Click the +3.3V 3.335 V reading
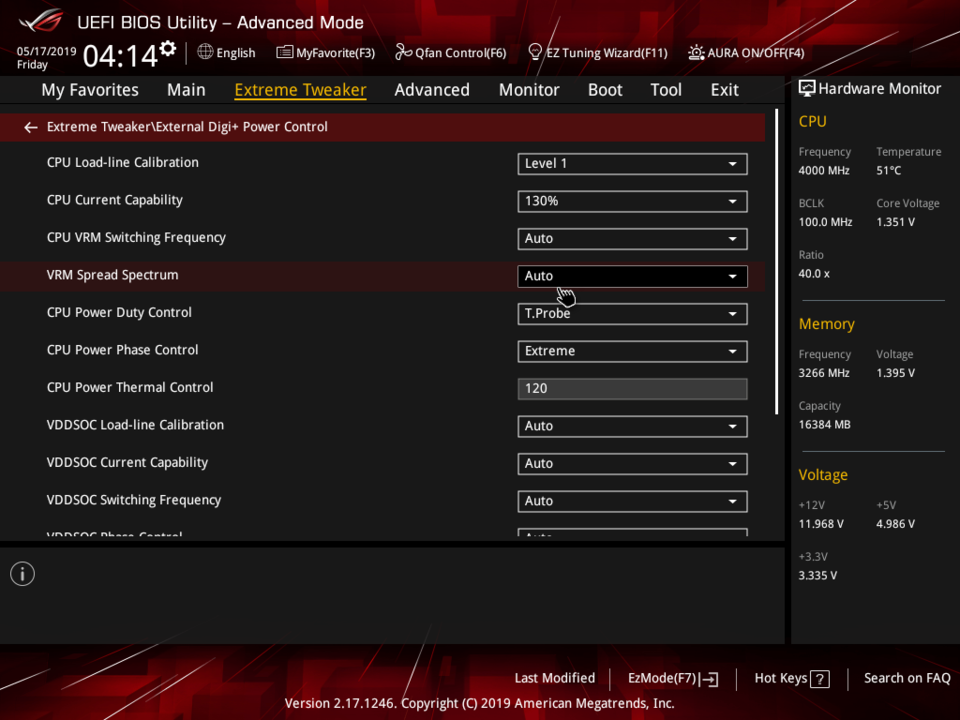This screenshot has width=960, height=720. click(x=817, y=576)
